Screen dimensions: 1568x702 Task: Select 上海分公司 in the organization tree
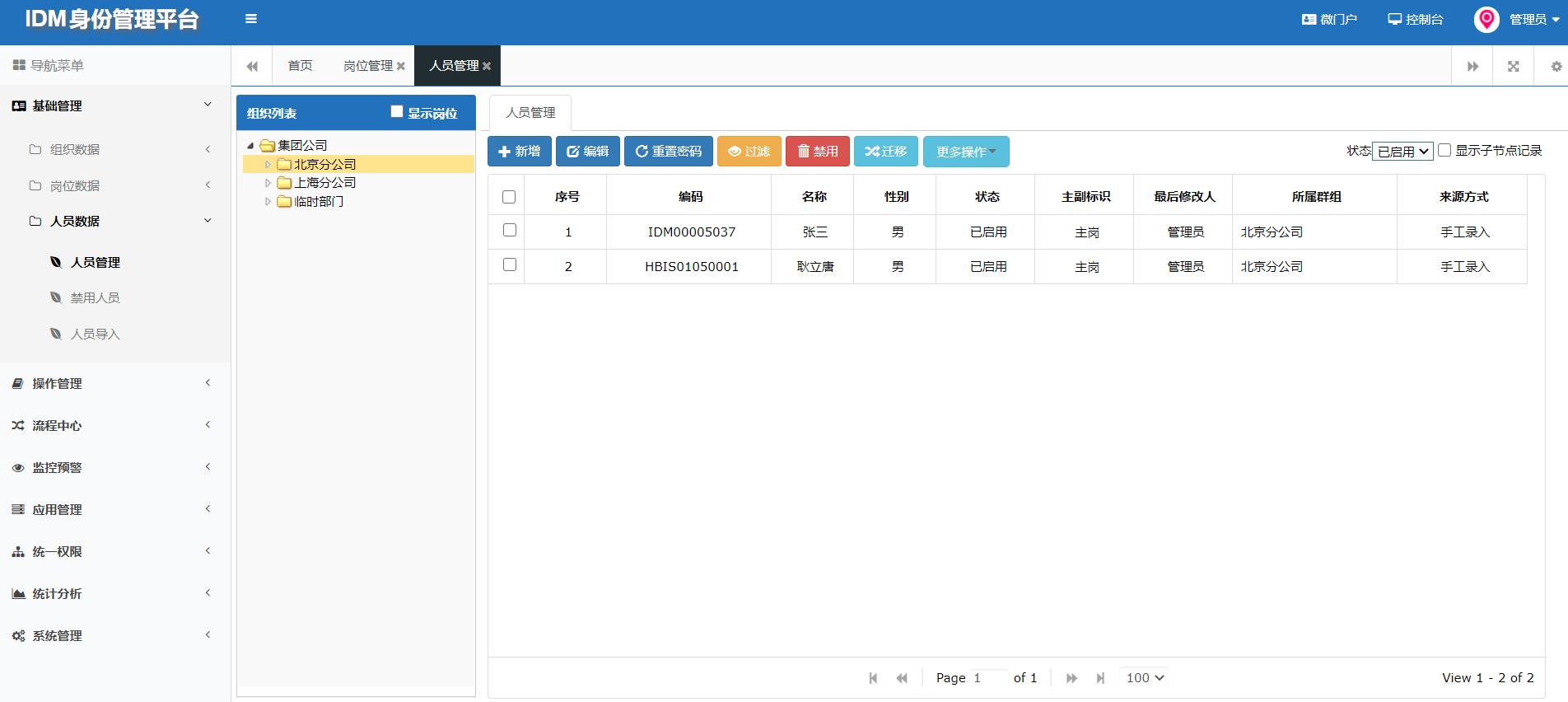[x=325, y=183]
